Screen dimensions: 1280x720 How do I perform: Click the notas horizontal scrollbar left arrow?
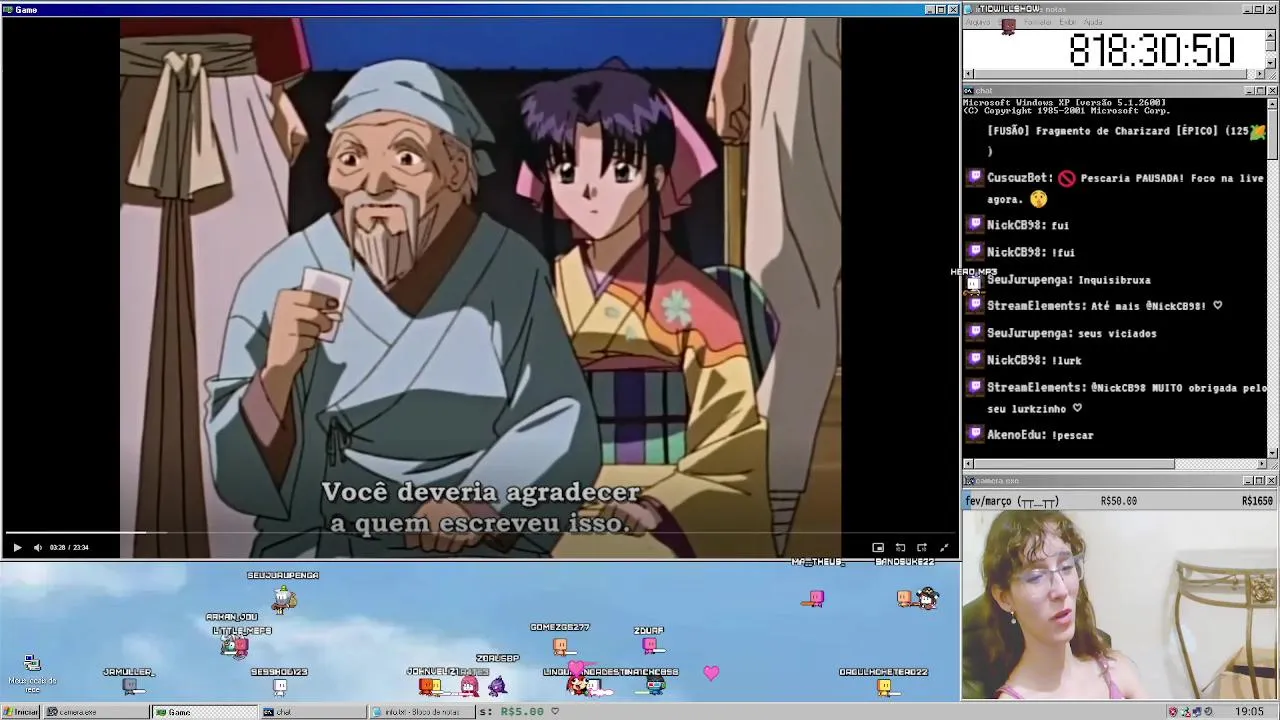968,74
